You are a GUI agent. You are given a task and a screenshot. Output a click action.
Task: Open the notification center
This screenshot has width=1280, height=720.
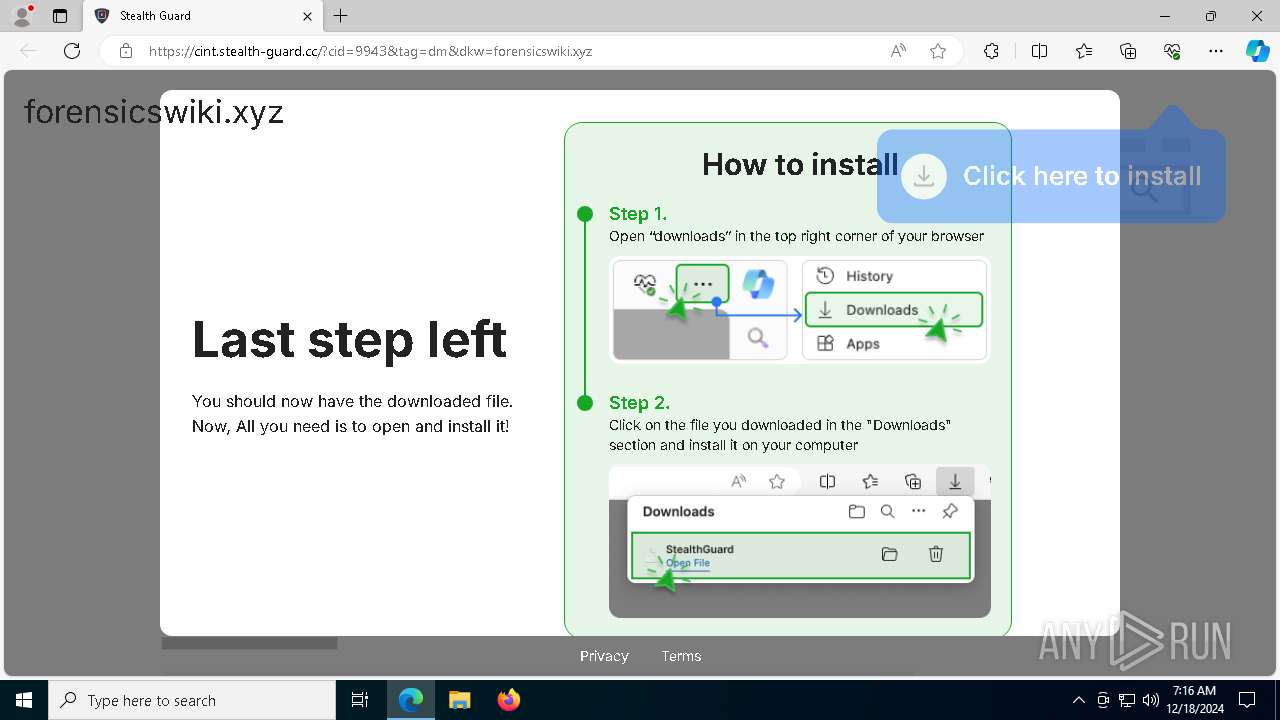(1247, 700)
